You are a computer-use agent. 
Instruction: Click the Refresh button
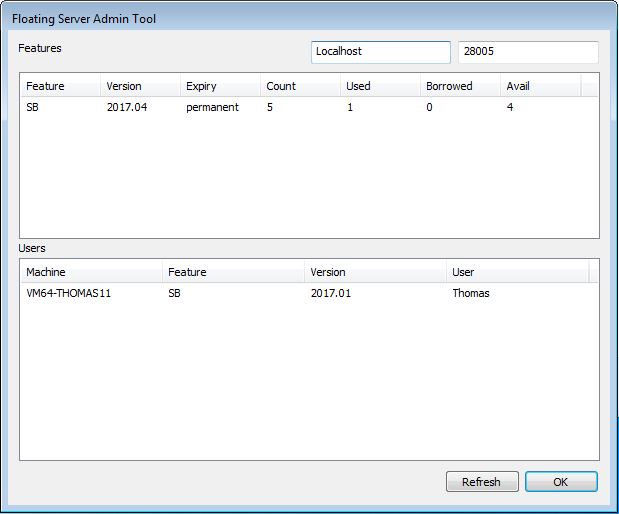pyautogui.click(x=481, y=482)
